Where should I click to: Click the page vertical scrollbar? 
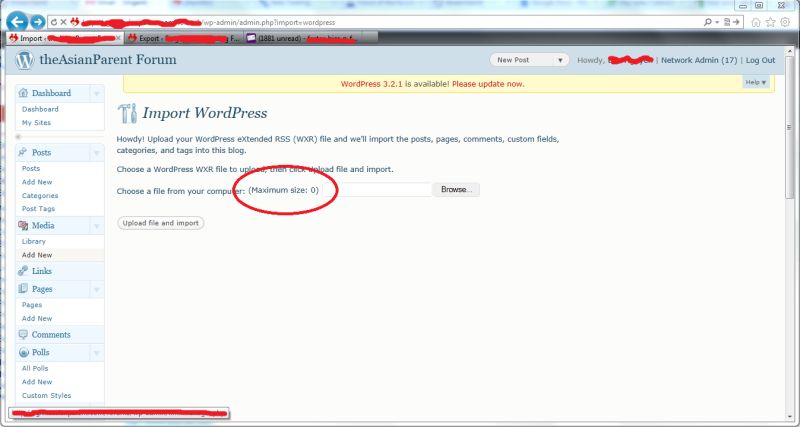coord(790,128)
